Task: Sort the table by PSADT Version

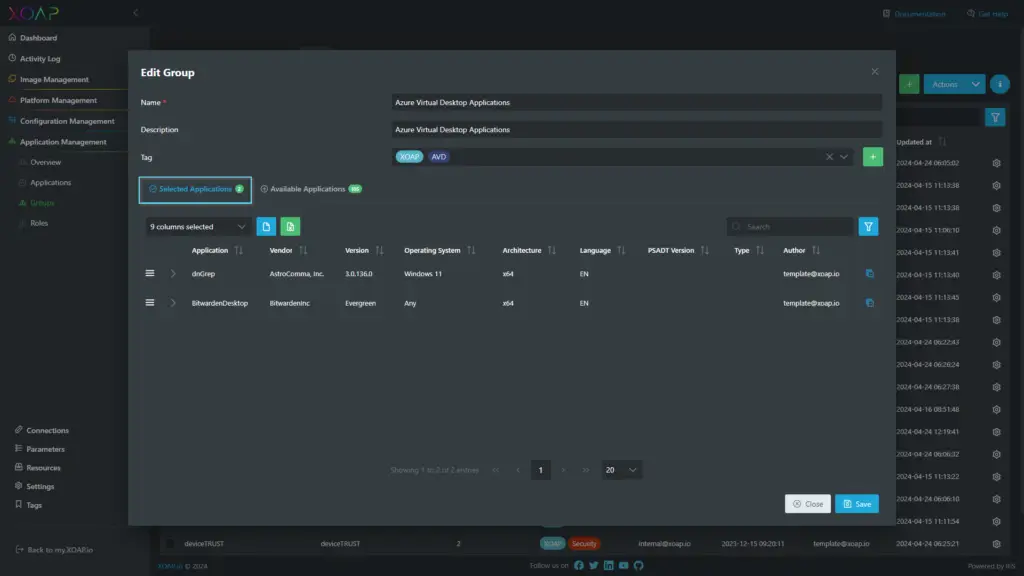Action: pyautogui.click(x=705, y=250)
